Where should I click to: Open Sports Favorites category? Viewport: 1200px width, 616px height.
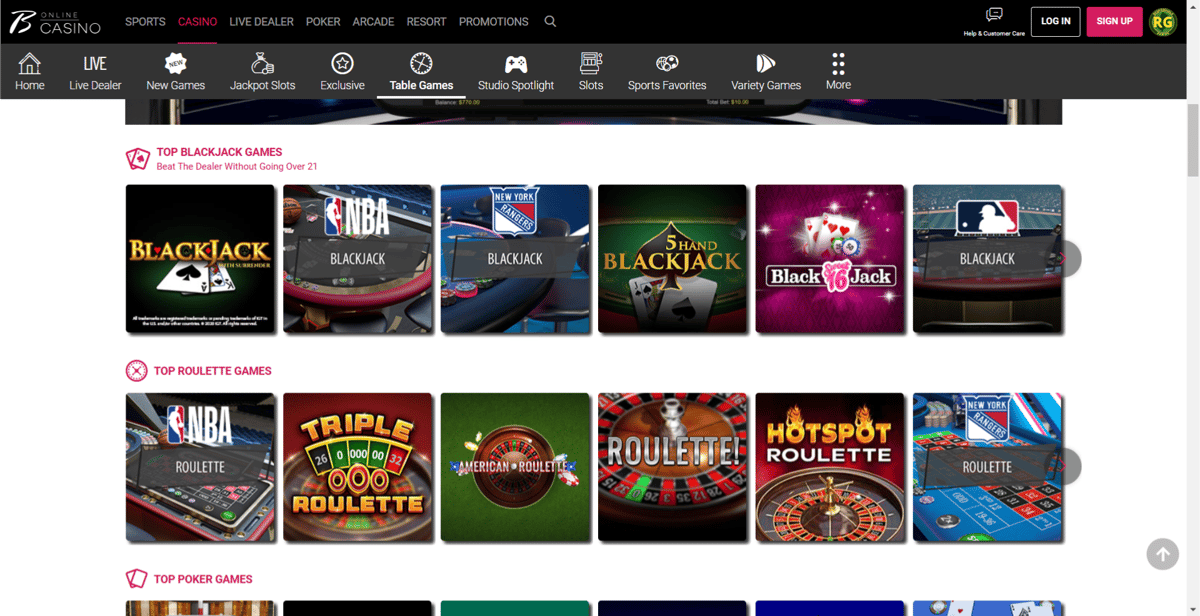[667, 72]
